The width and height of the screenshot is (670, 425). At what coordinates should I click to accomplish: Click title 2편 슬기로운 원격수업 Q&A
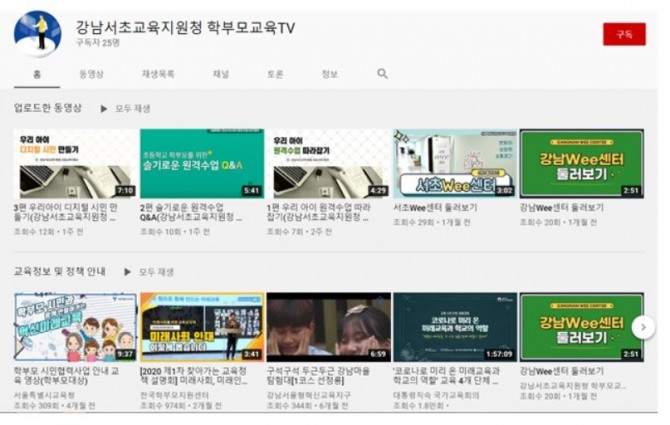(191, 212)
